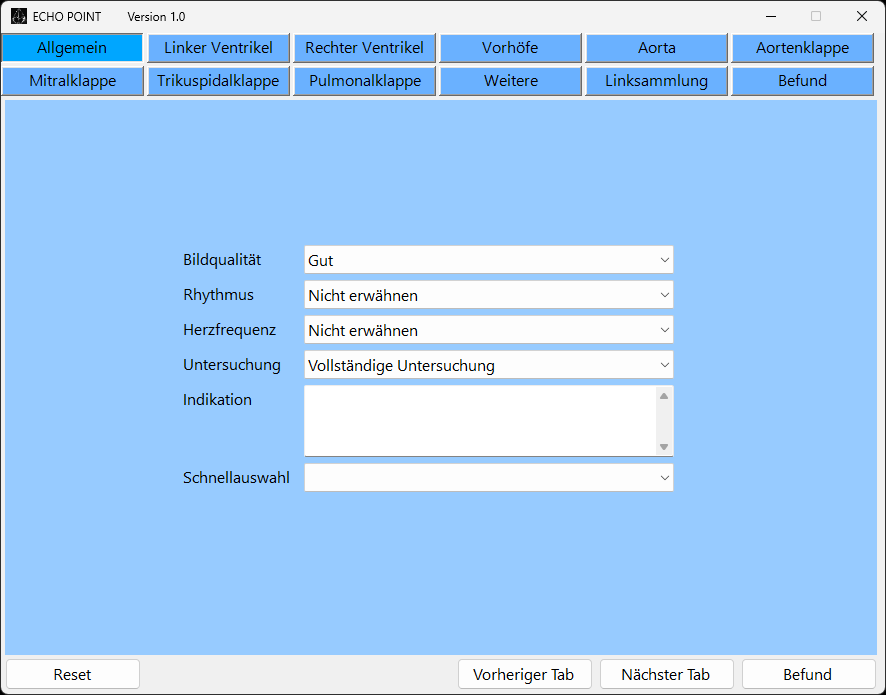Open the Rhythmus dropdown list
The height and width of the screenshot is (695, 886).
(x=488, y=295)
